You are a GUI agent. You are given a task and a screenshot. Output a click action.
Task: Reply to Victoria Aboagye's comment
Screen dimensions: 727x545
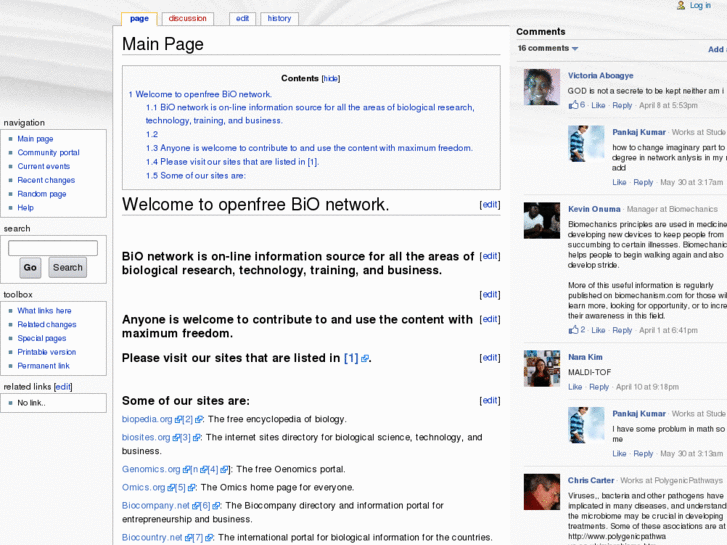point(622,105)
